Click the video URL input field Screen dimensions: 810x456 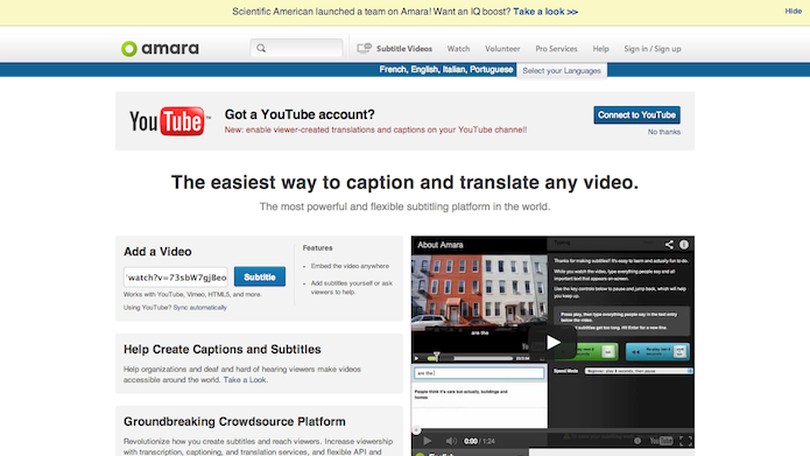tap(177, 277)
